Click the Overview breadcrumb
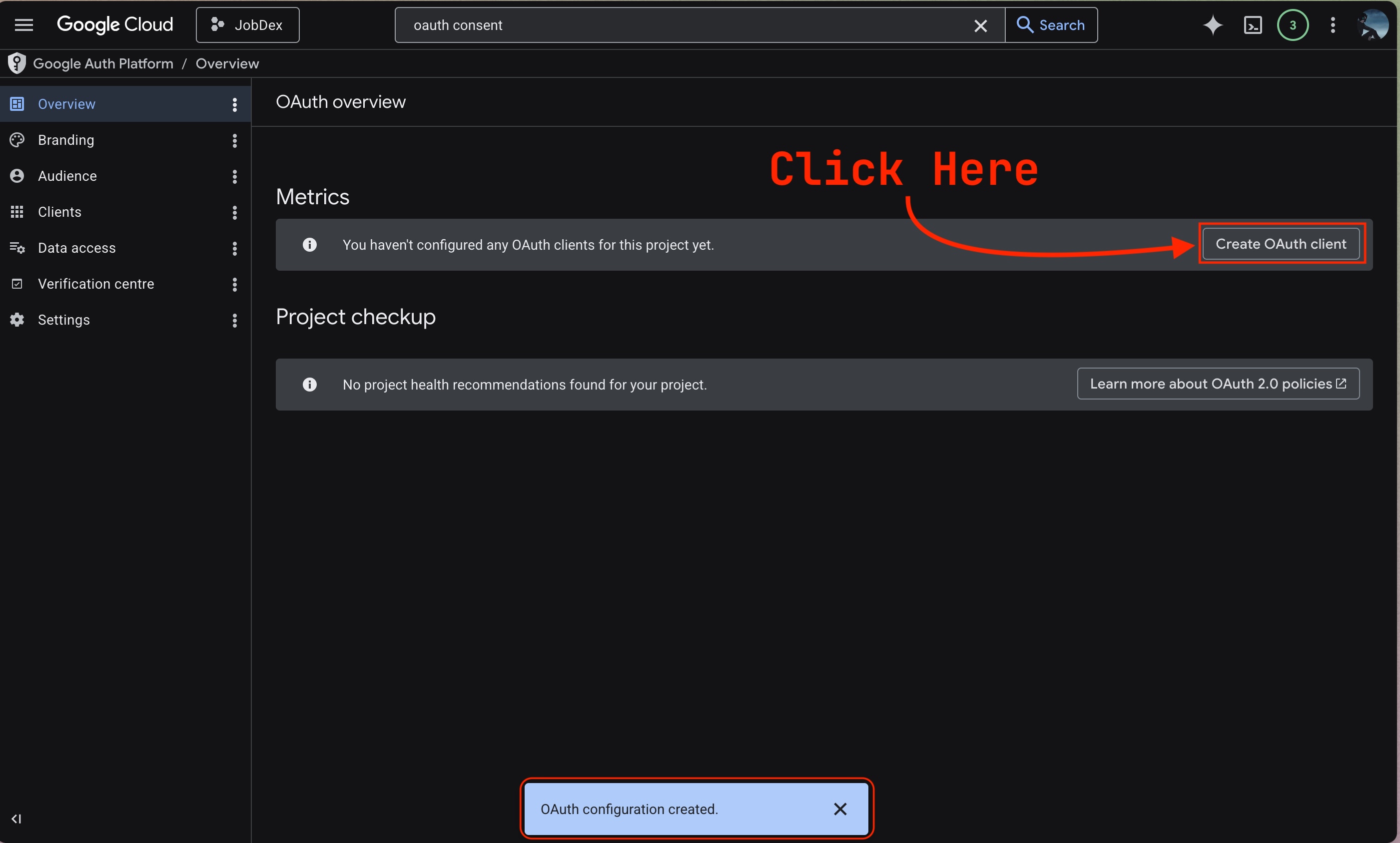This screenshot has height=843, width=1400. [227, 63]
